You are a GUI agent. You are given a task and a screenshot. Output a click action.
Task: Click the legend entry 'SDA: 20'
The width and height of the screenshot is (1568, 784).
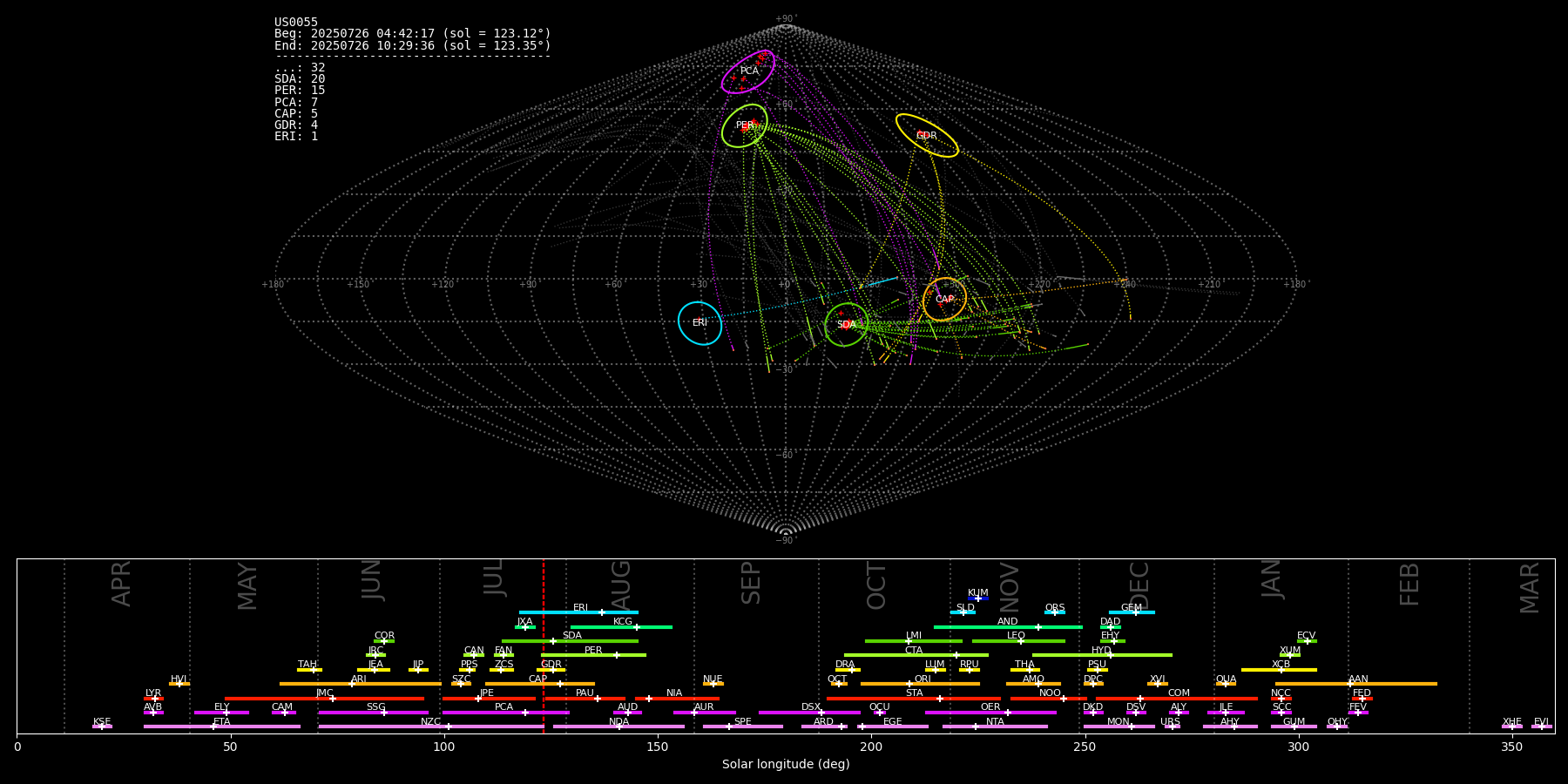300,79
